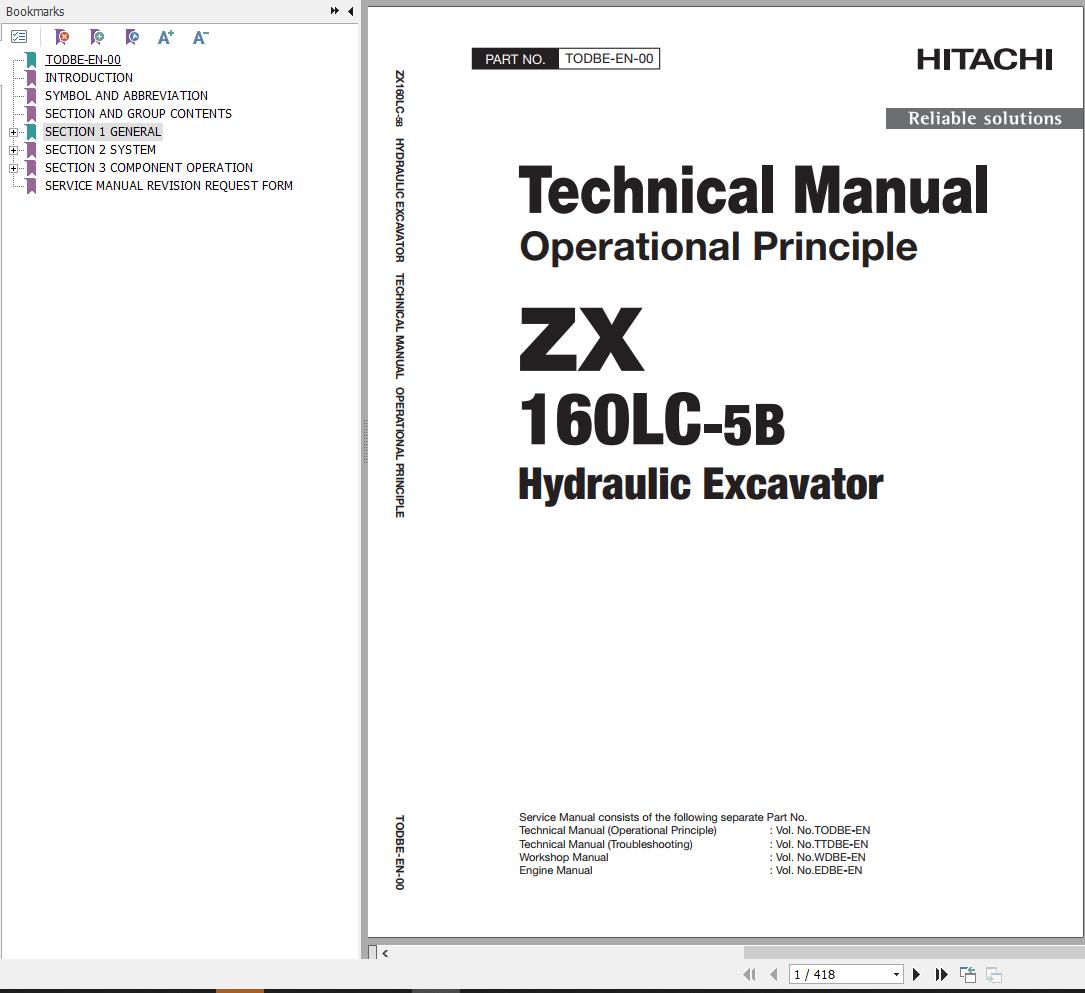Click the previous view icon
The height and width of the screenshot is (993, 1085).
tap(968, 974)
